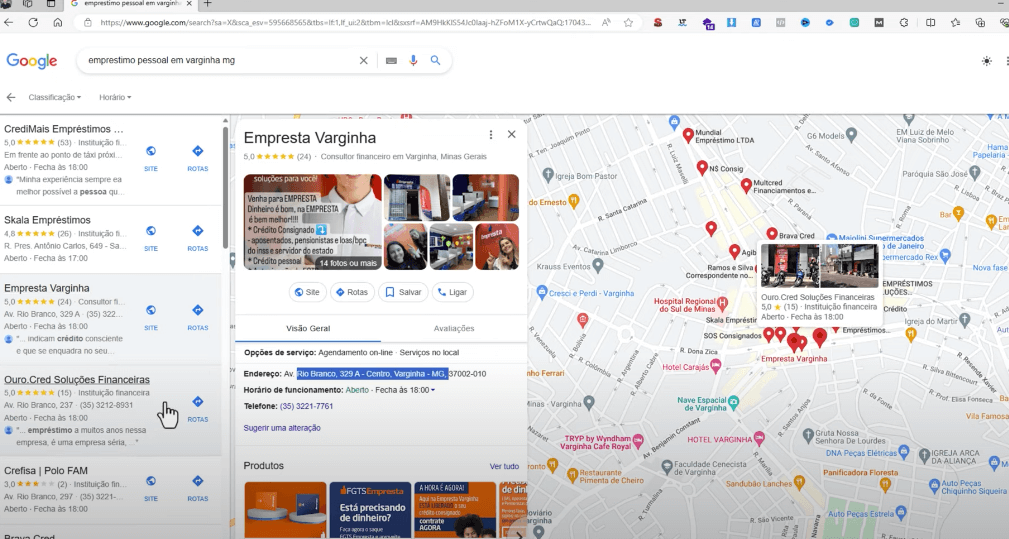The height and width of the screenshot is (539, 1009).
Task: Click the Multcred Financiamentos map pin
Action: (746, 186)
